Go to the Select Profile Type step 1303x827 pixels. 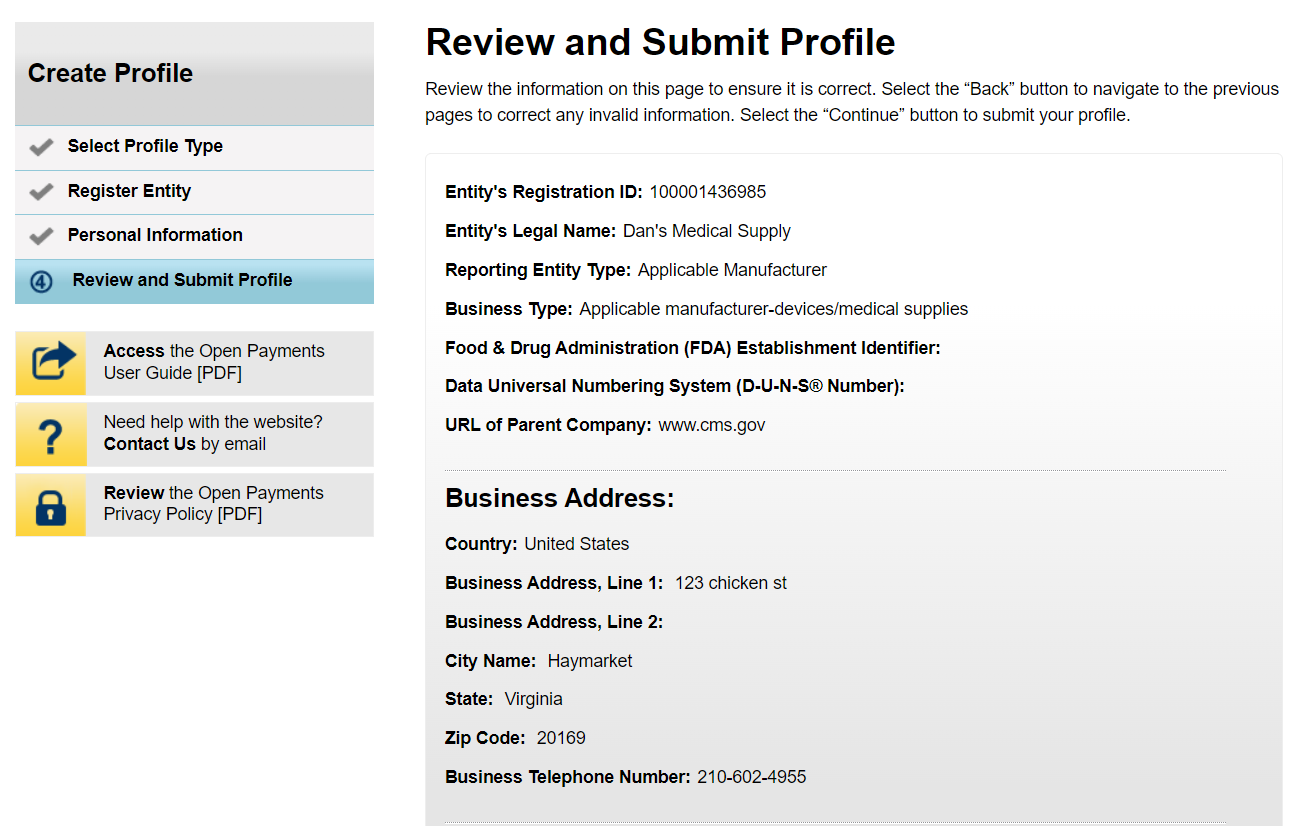[x=145, y=146]
